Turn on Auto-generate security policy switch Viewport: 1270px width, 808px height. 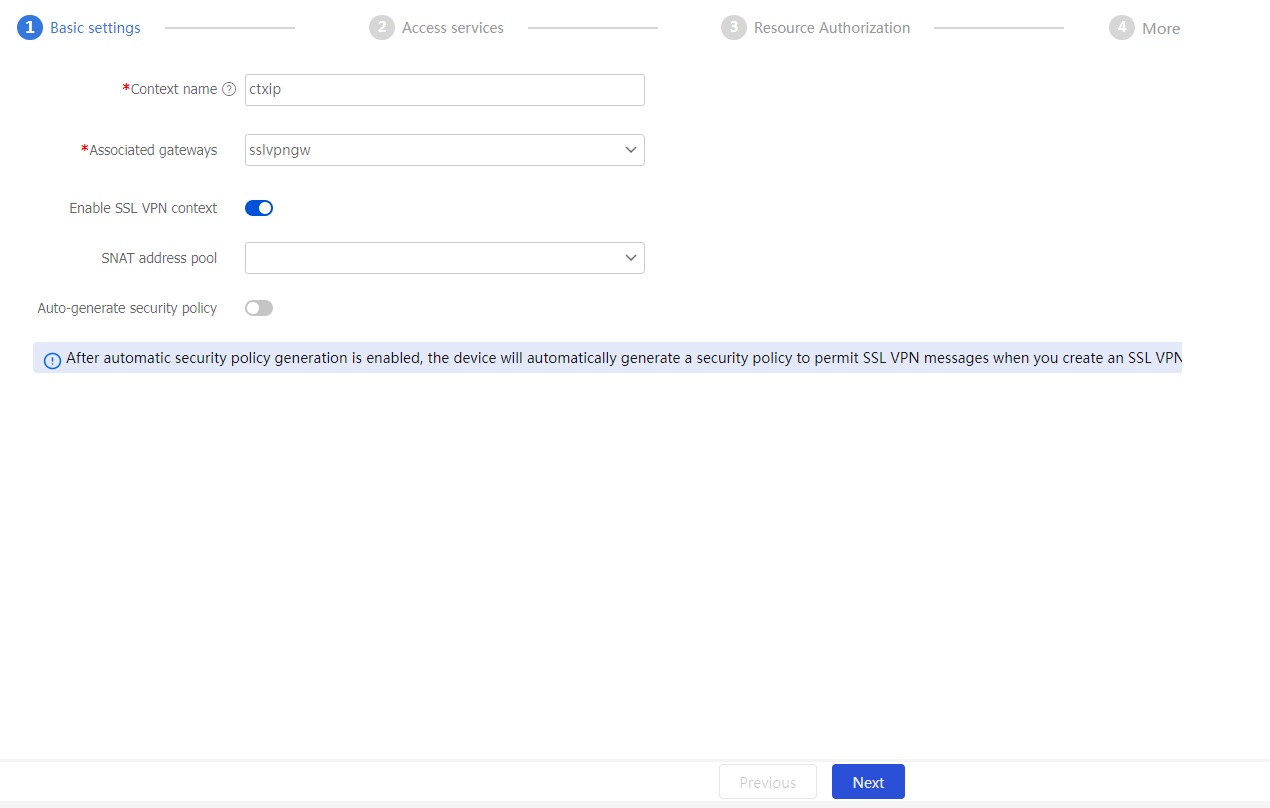tap(259, 308)
